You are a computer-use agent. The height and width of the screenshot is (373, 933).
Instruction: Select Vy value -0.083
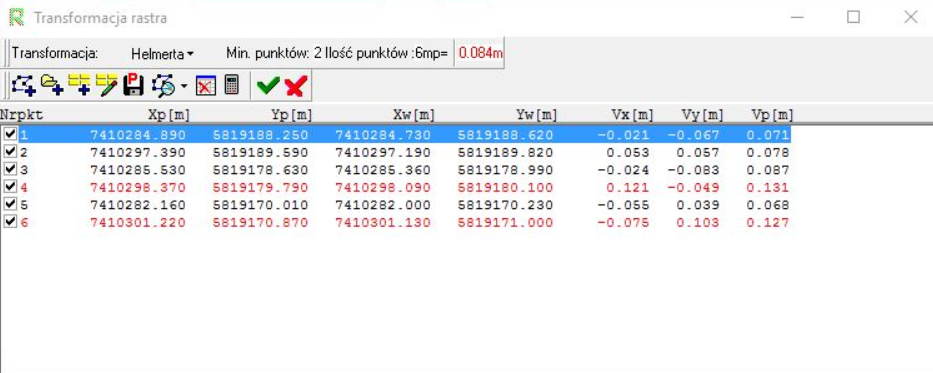pyautogui.click(x=693, y=170)
